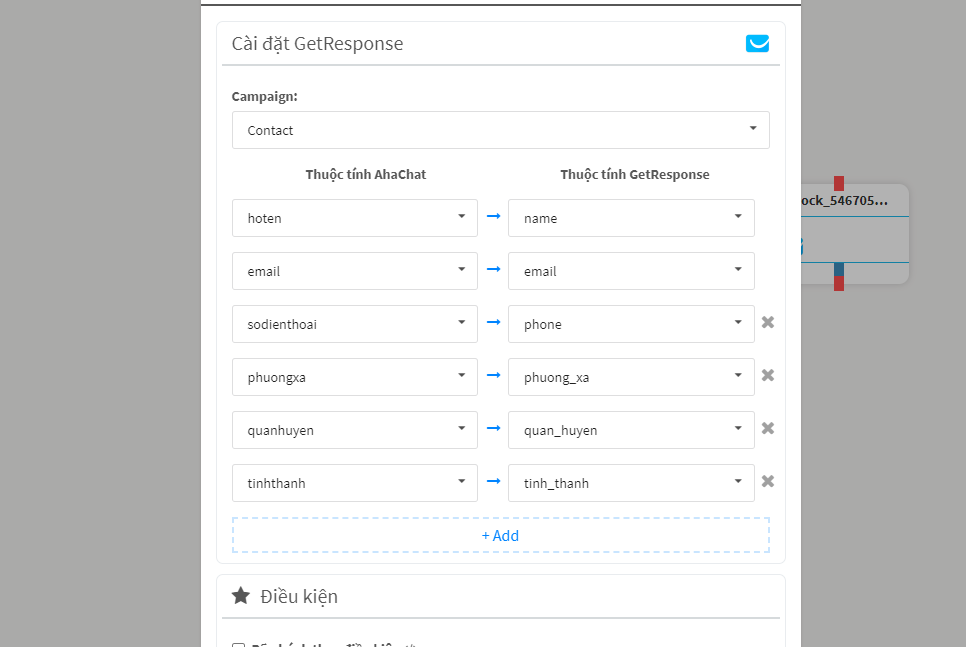Open the phuongxa attribute dropdown

pyautogui.click(x=355, y=377)
